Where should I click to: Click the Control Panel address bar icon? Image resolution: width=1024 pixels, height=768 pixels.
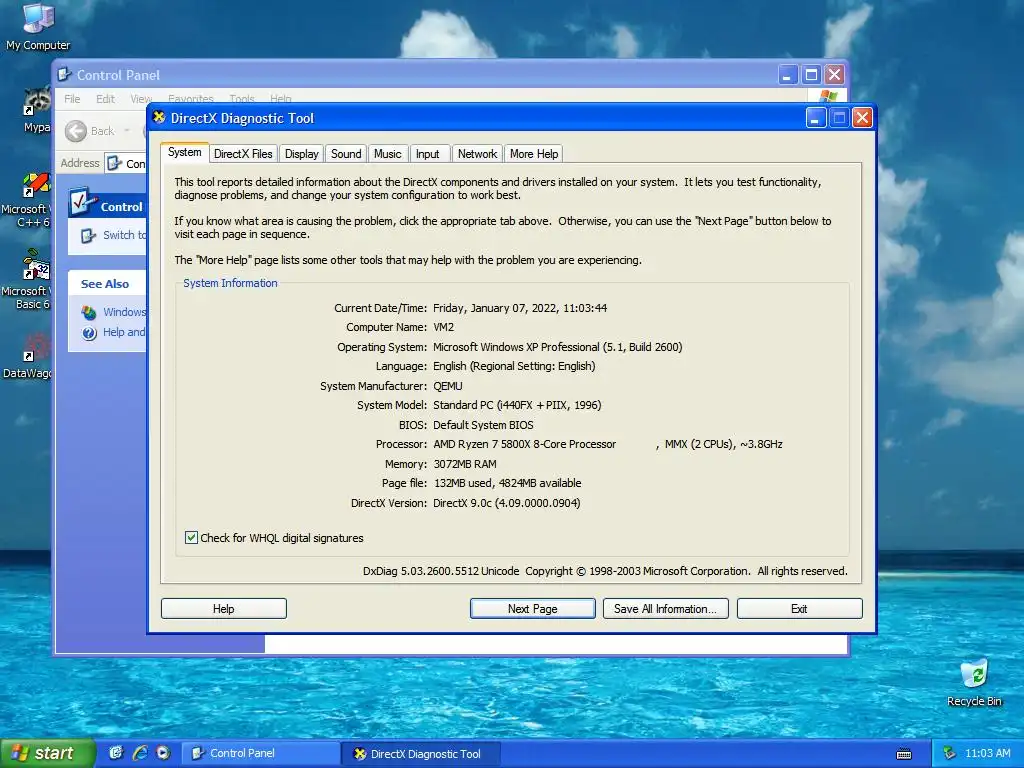114,163
